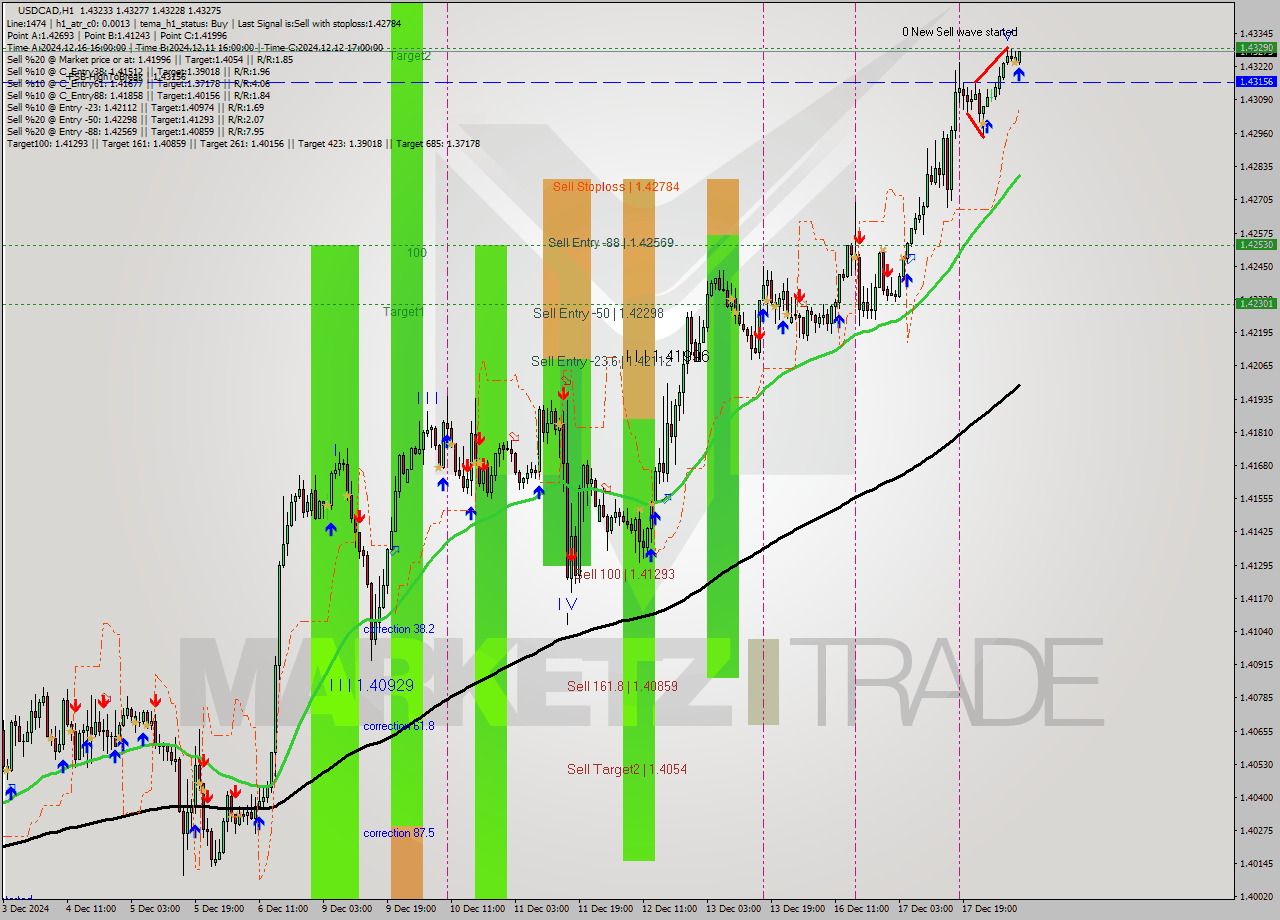Select the 'correction 87.5' label
The width and height of the screenshot is (1280, 920).
point(399,833)
